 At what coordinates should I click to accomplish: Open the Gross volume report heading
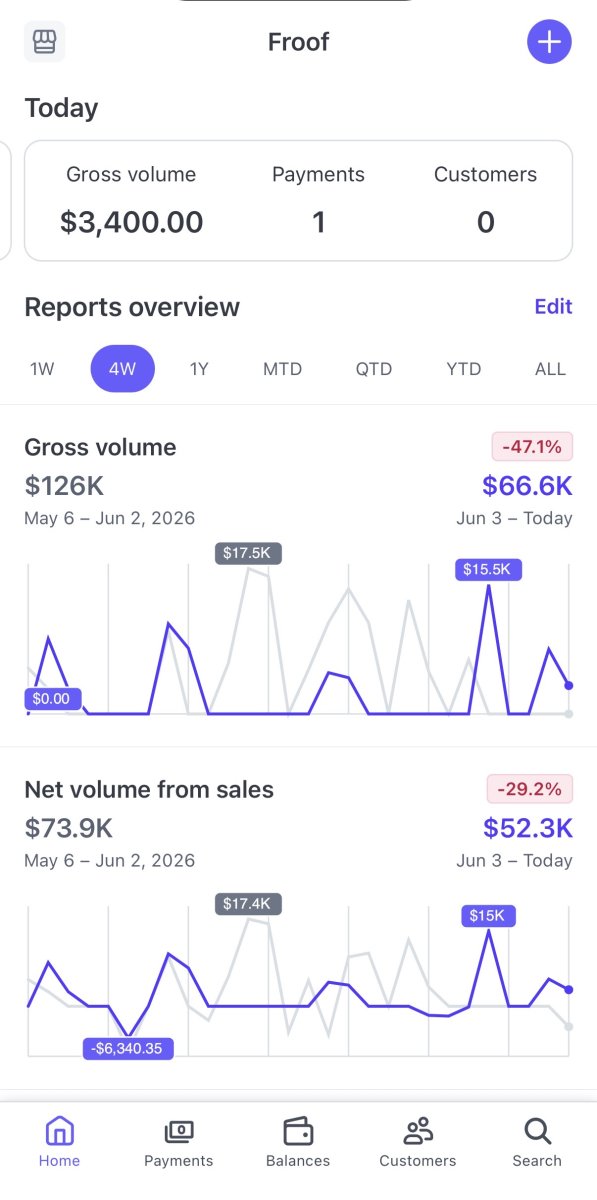(100, 447)
